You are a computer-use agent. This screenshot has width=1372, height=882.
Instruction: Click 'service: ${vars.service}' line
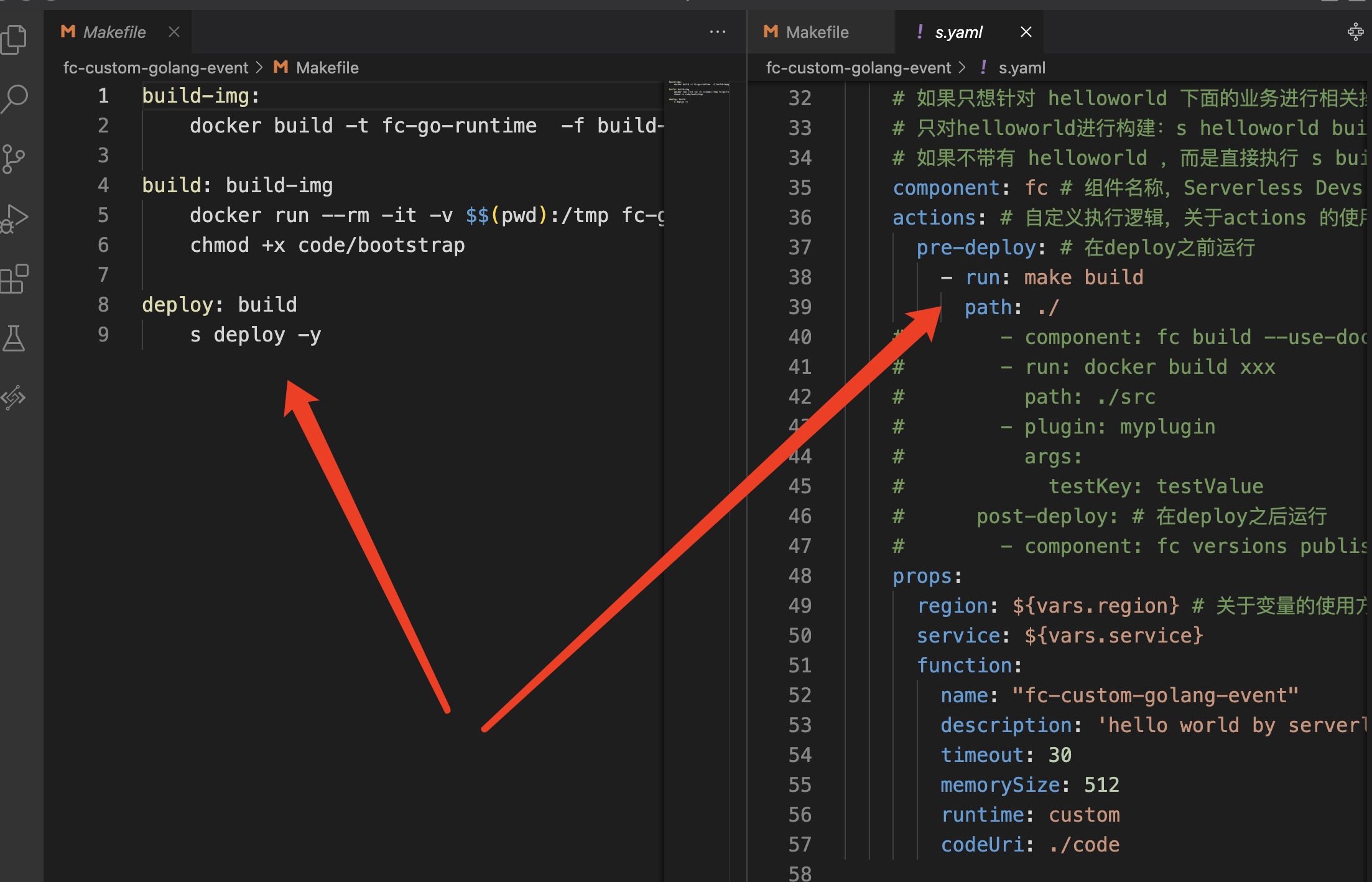1060,636
